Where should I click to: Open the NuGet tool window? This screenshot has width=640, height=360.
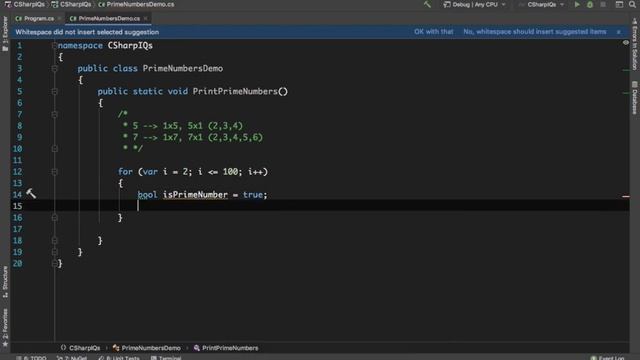pyautogui.click(x=72, y=358)
